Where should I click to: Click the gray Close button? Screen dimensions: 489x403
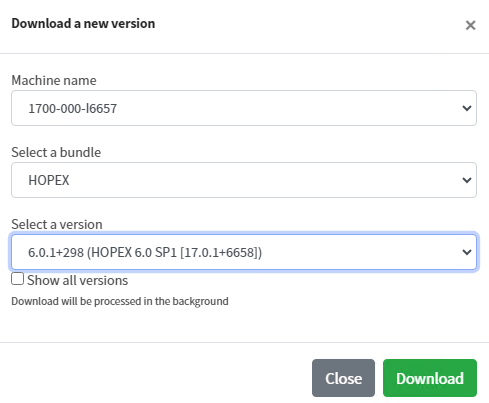coord(343,378)
